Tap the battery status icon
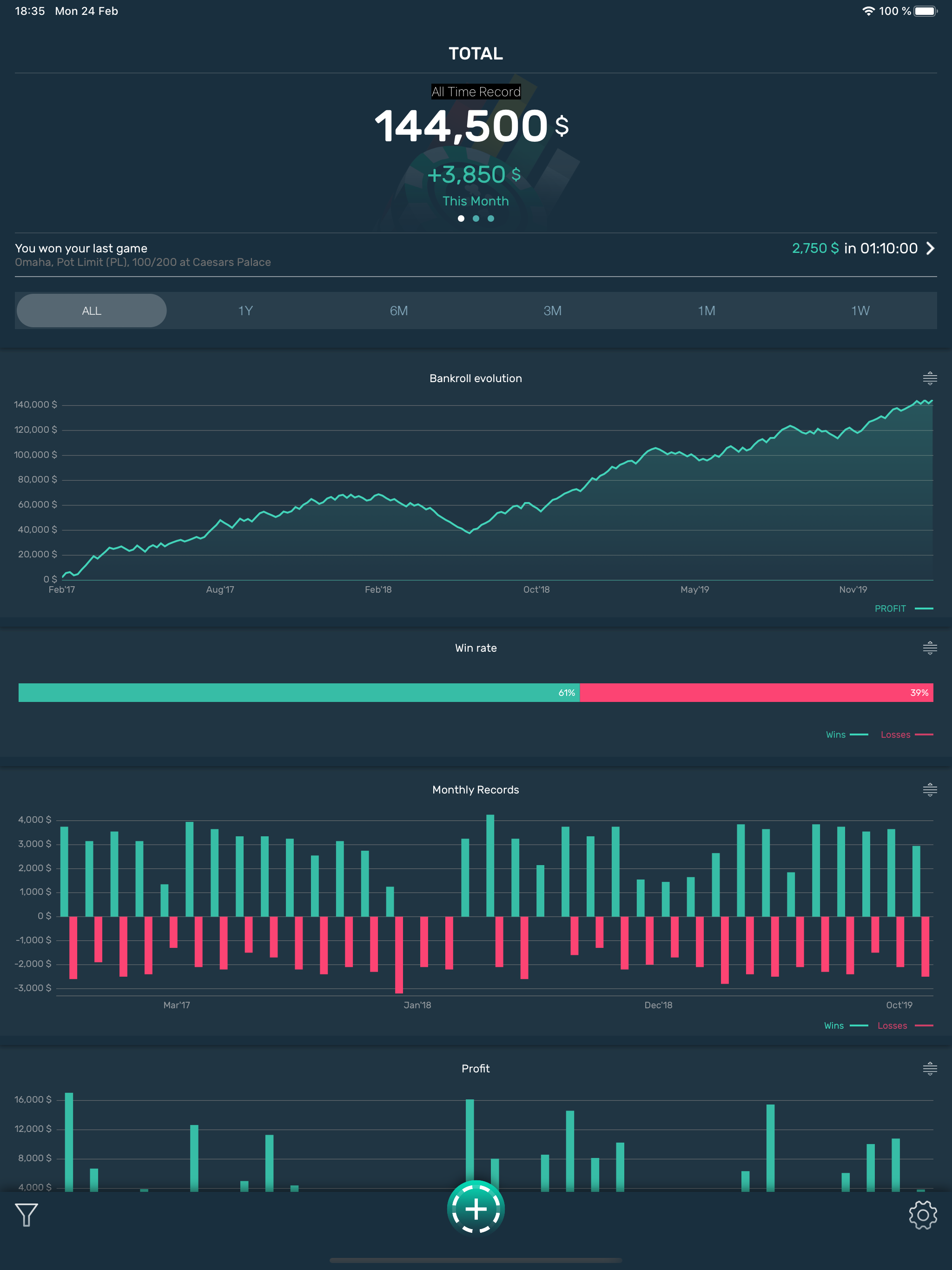952x1270 pixels. (926, 11)
